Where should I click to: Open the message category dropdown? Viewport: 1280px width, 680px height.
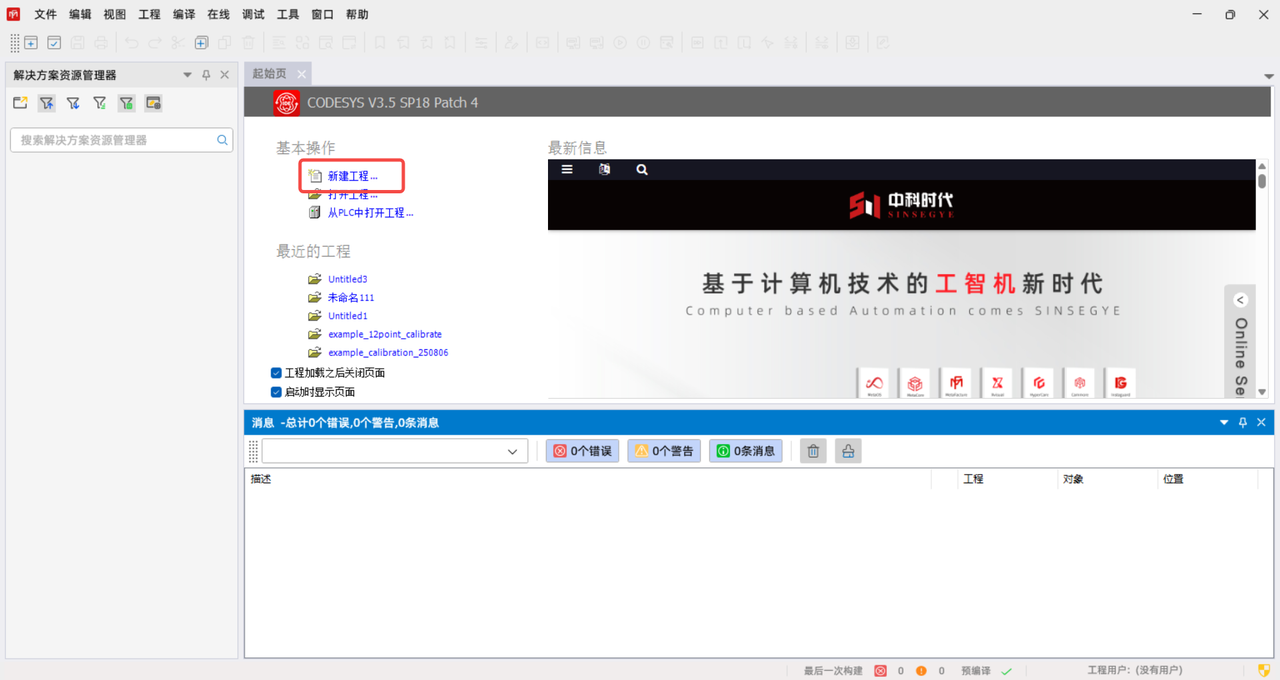[x=512, y=452]
